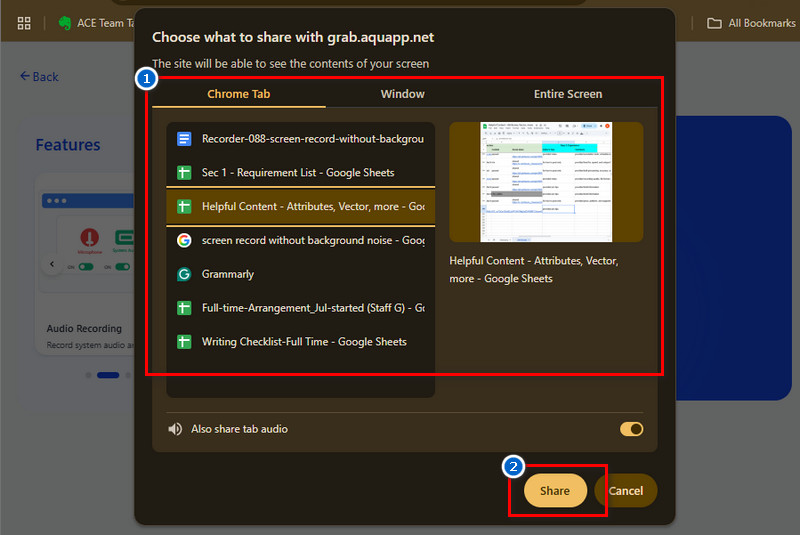Click the active blue carousel page indicator
Image resolution: width=800 pixels, height=535 pixels.
(108, 375)
